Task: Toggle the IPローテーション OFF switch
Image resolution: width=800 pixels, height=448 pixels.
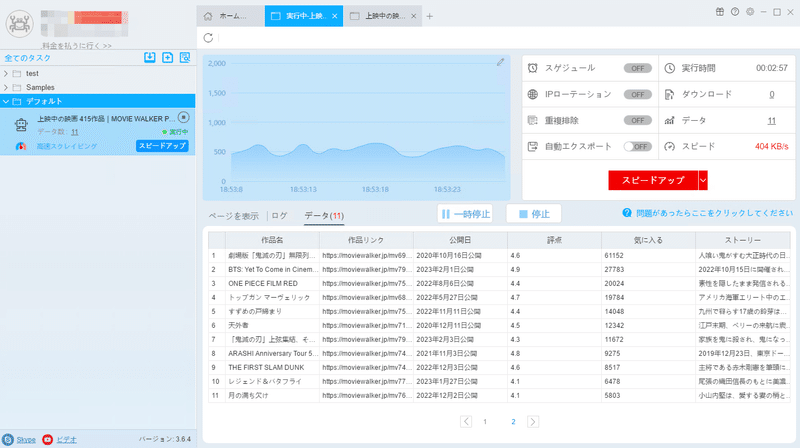Action: [637, 94]
